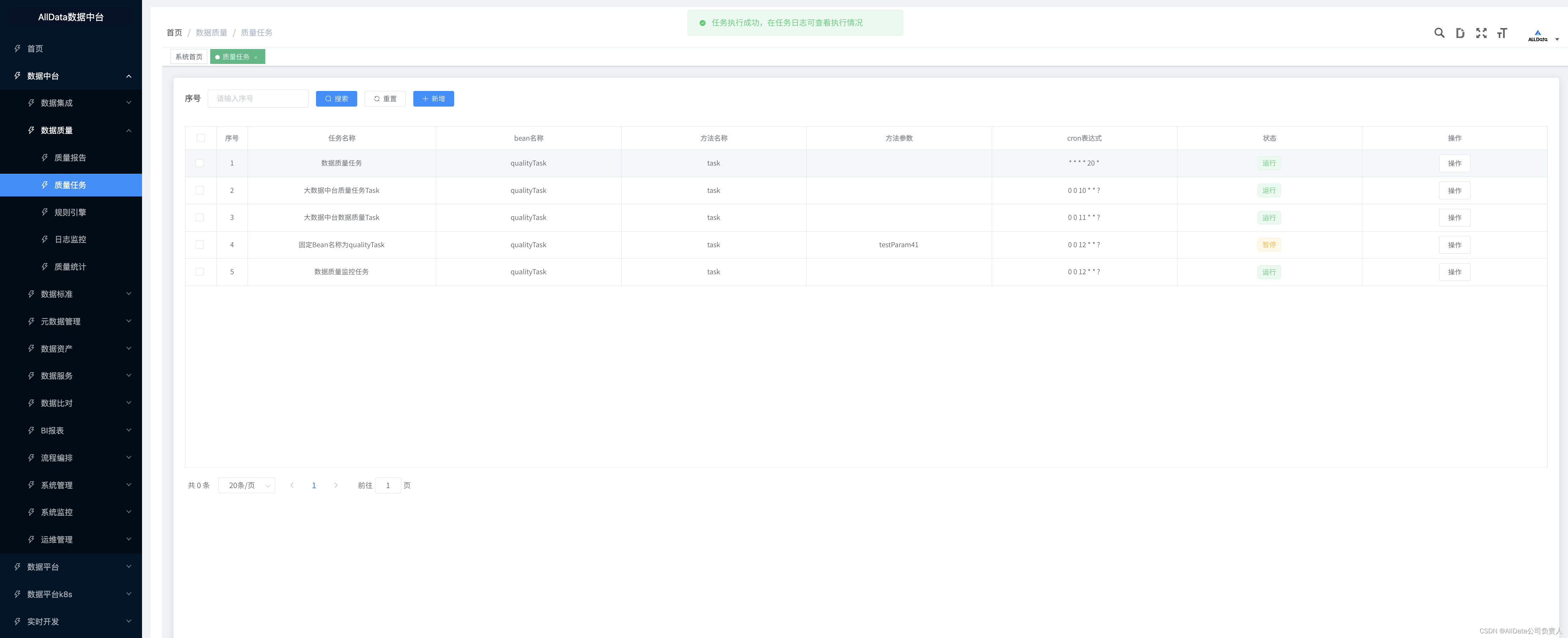
Task: Select page 1 in pagination
Action: coord(314,485)
